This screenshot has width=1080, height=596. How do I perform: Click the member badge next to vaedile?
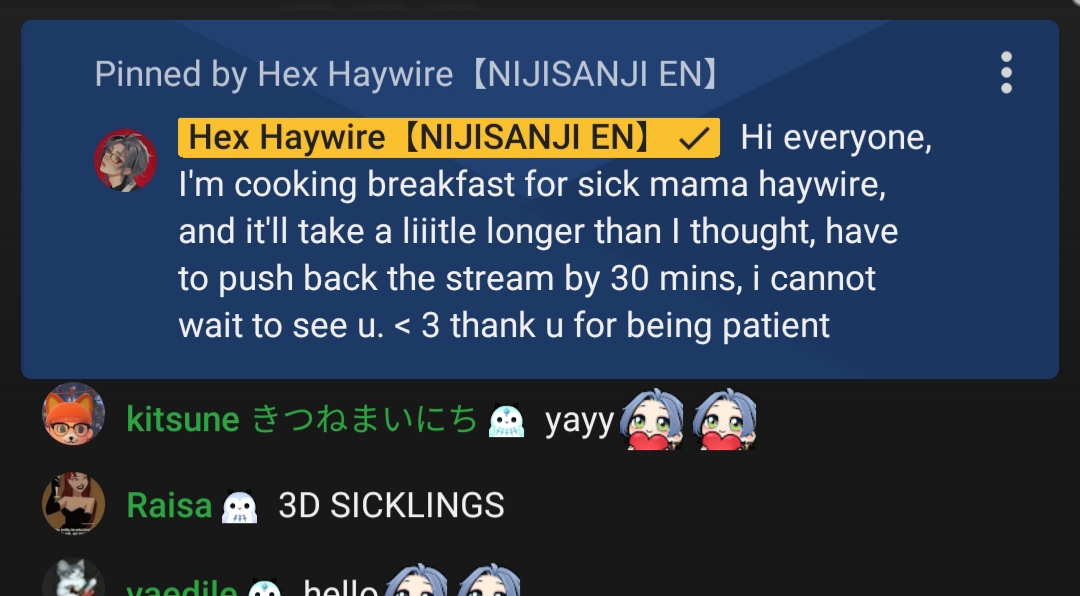tap(264, 588)
